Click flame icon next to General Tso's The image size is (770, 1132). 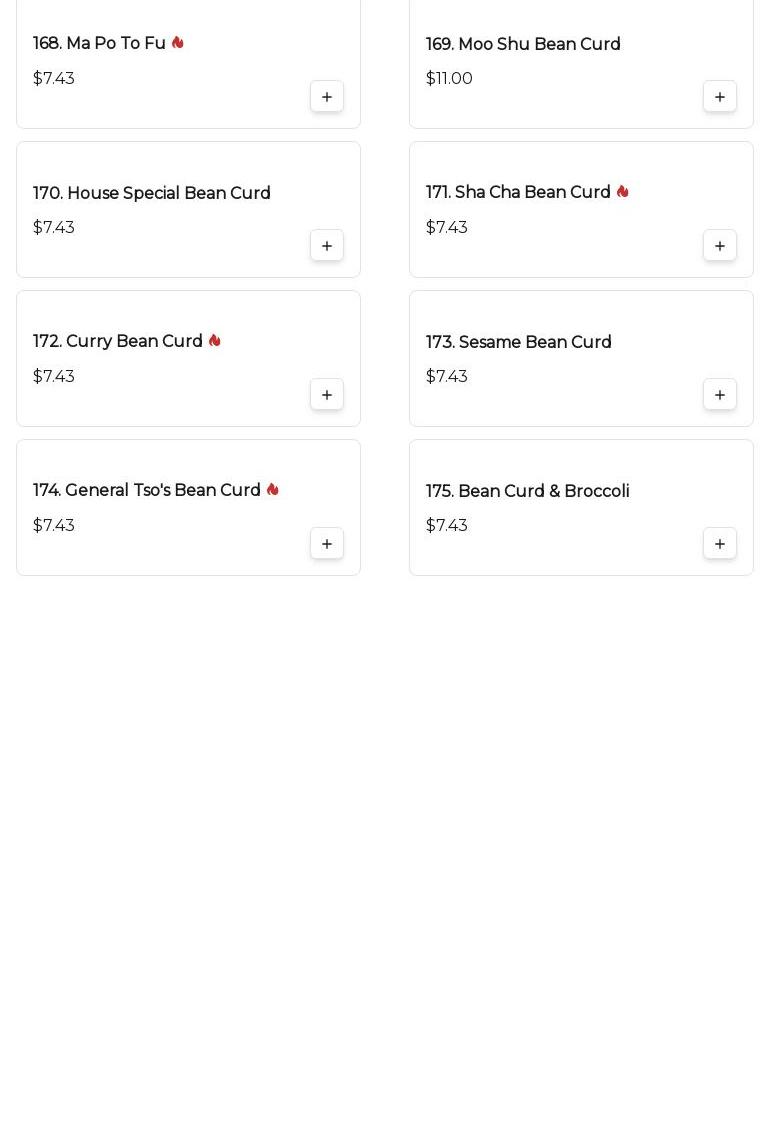(x=273, y=489)
